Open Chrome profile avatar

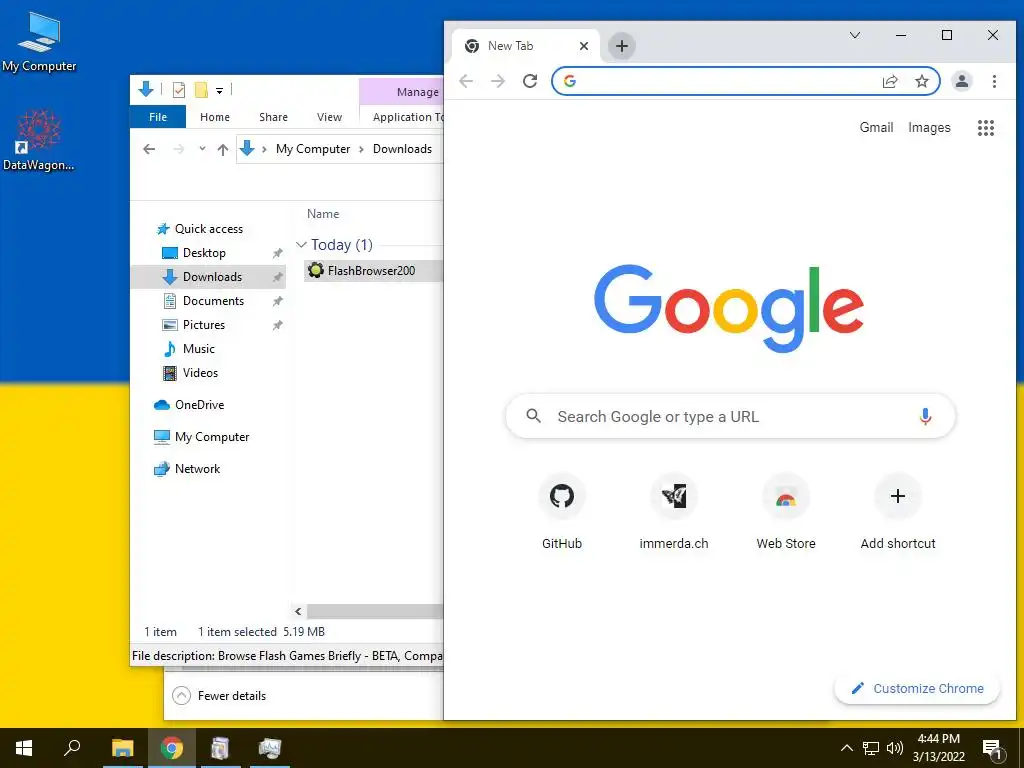tap(962, 81)
